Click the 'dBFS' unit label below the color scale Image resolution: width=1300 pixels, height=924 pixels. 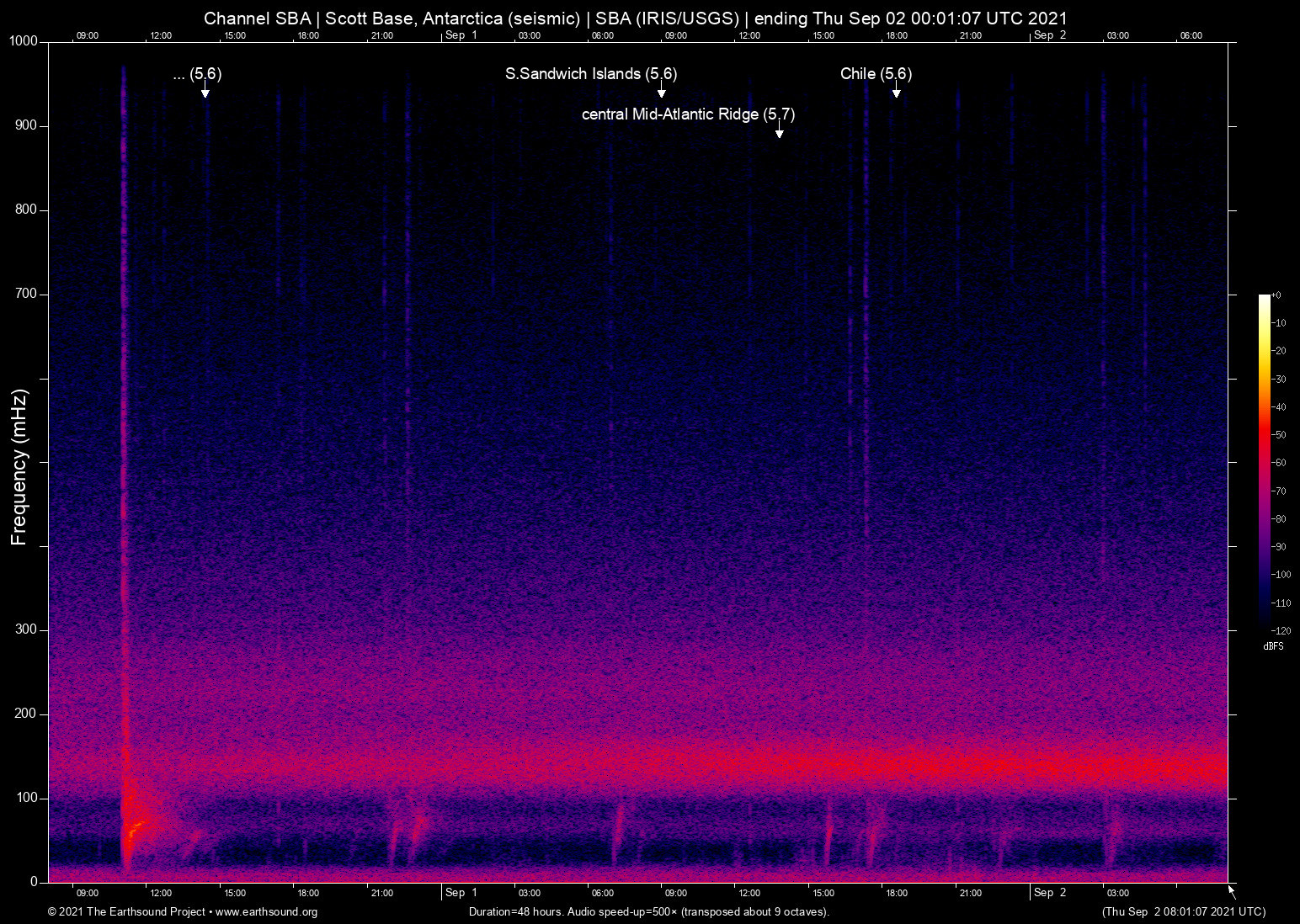coord(1273,646)
